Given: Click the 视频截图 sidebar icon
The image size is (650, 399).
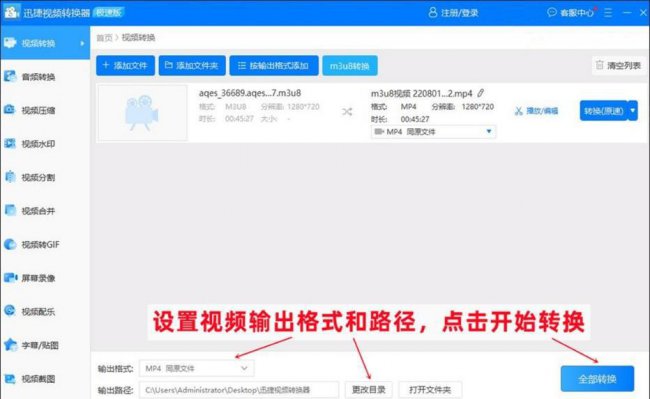Looking at the screenshot, I should click(x=10, y=378).
